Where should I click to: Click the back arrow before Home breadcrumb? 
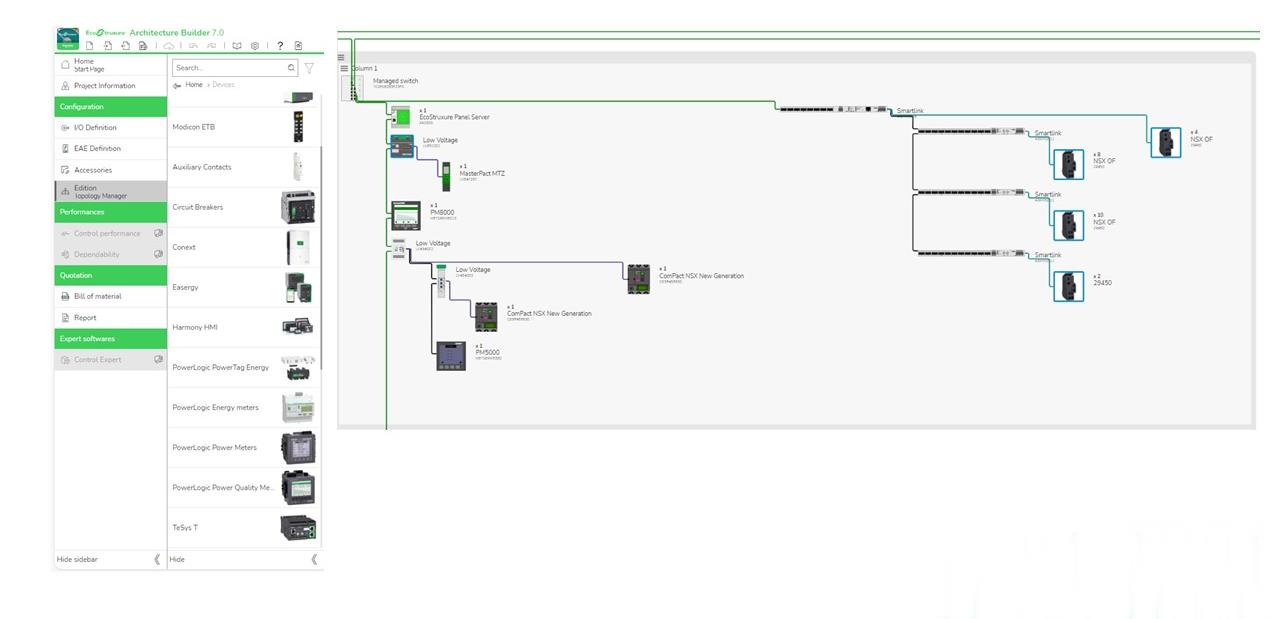177,85
